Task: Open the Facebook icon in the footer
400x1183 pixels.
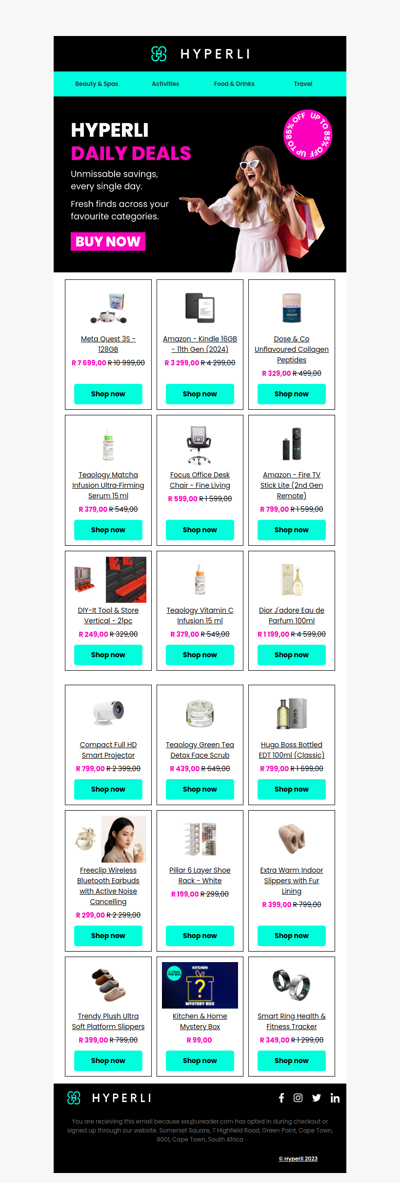Action: 282,1098
